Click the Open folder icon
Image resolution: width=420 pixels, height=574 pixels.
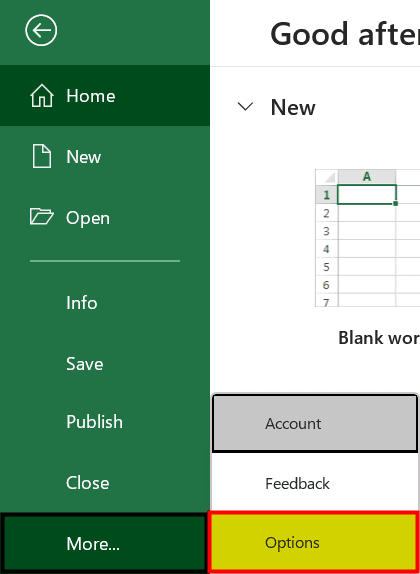[x=41, y=216]
